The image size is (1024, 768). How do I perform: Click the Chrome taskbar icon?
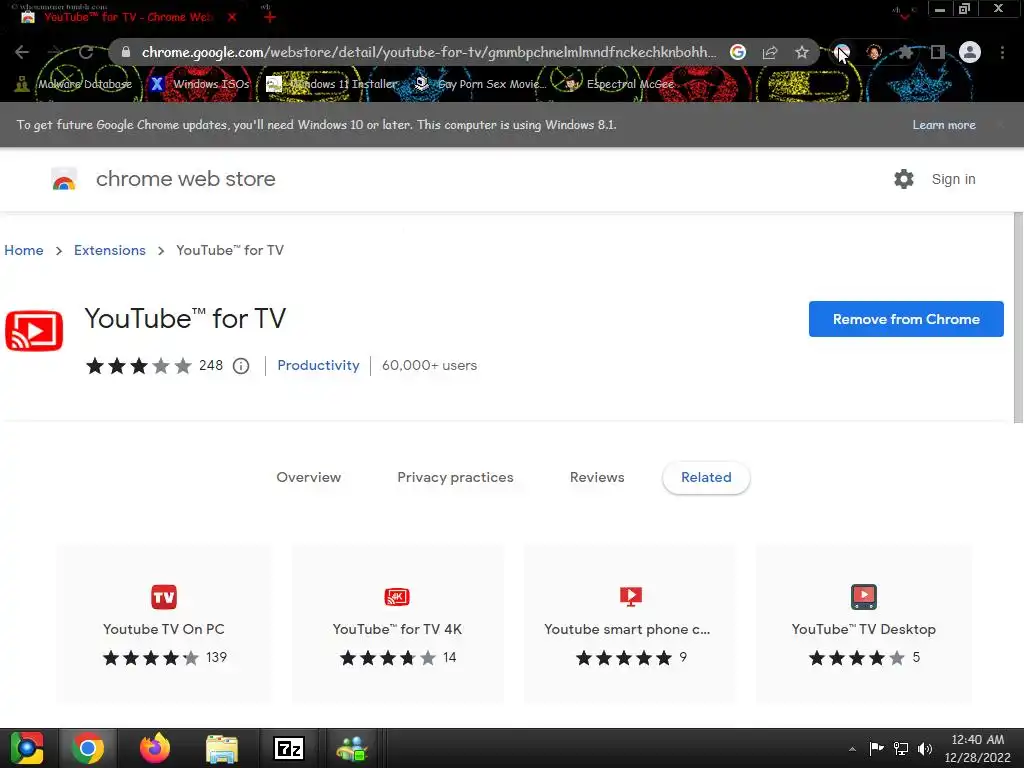tap(88, 748)
